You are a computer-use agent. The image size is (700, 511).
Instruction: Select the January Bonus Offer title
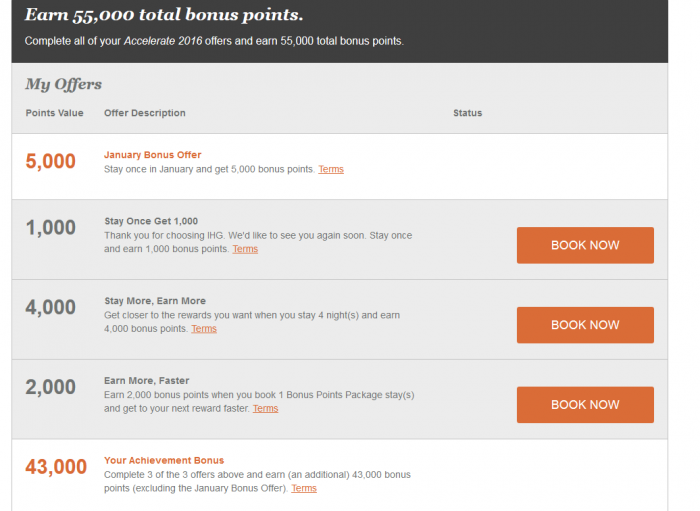tap(153, 155)
